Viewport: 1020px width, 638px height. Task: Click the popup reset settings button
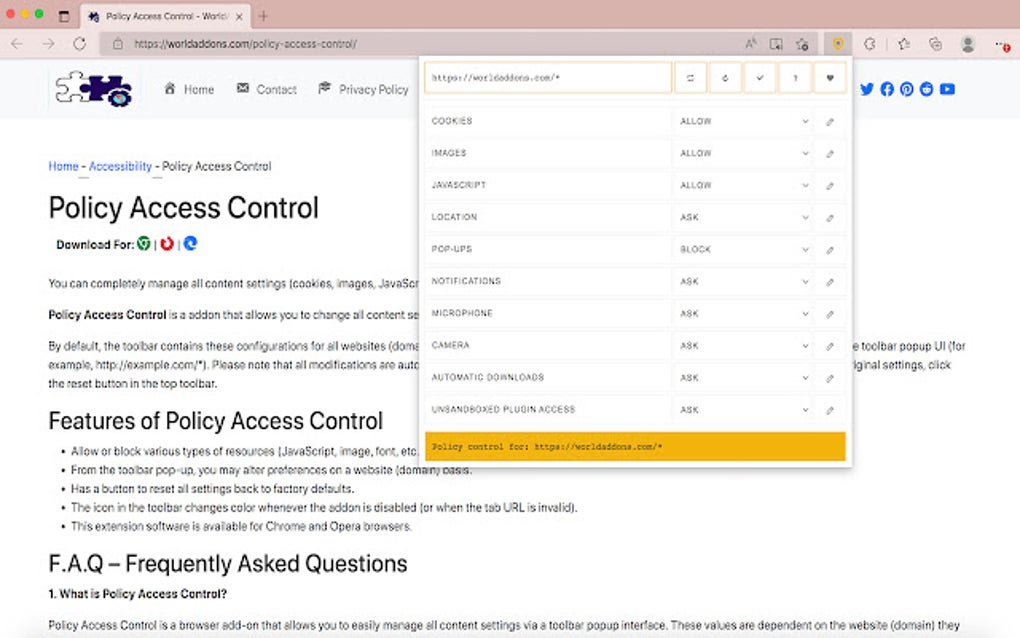(x=725, y=78)
